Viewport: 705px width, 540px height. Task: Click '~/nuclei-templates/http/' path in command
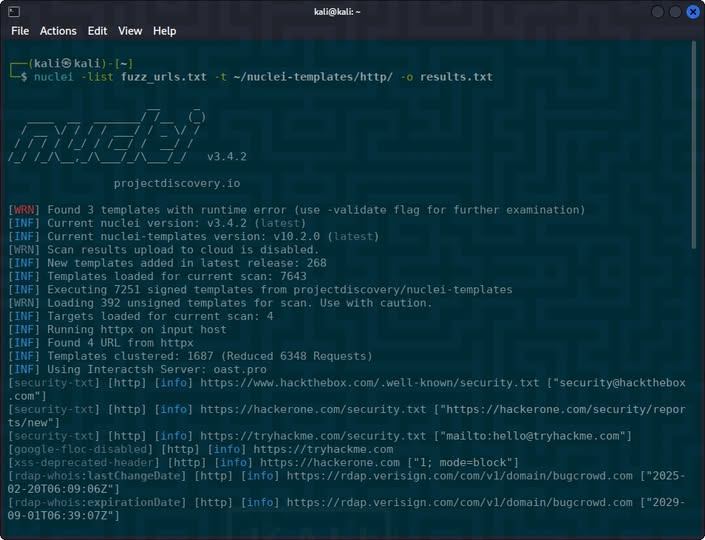313,77
